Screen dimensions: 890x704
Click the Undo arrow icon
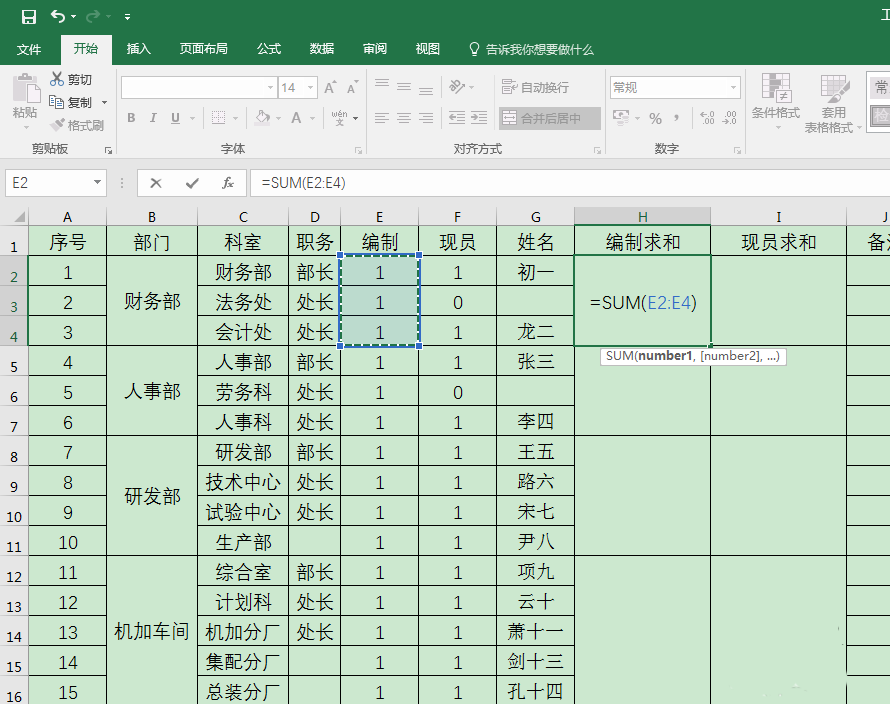pos(58,17)
